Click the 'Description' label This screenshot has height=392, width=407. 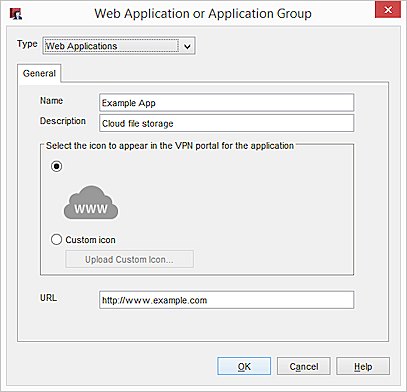click(x=63, y=121)
